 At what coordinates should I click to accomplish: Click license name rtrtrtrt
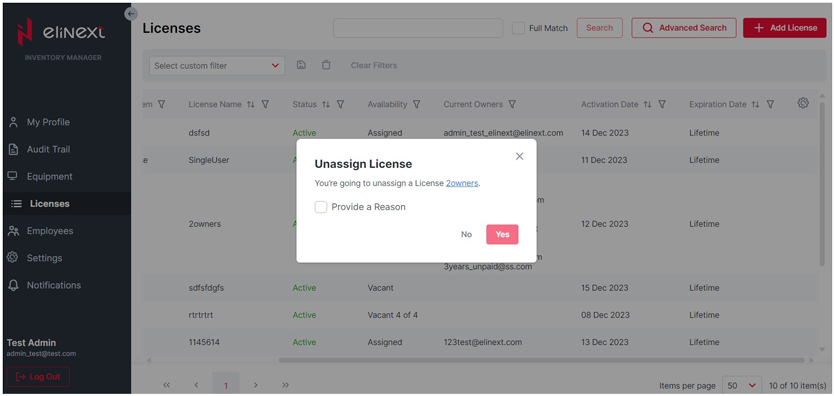click(201, 315)
